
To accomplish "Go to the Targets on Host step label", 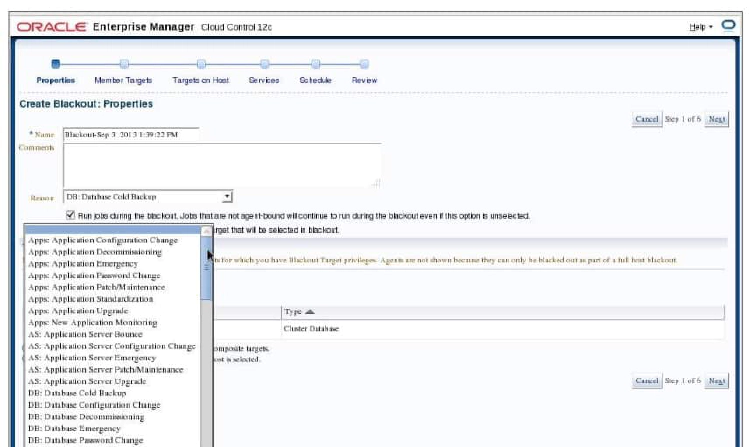I will (x=200, y=80).
